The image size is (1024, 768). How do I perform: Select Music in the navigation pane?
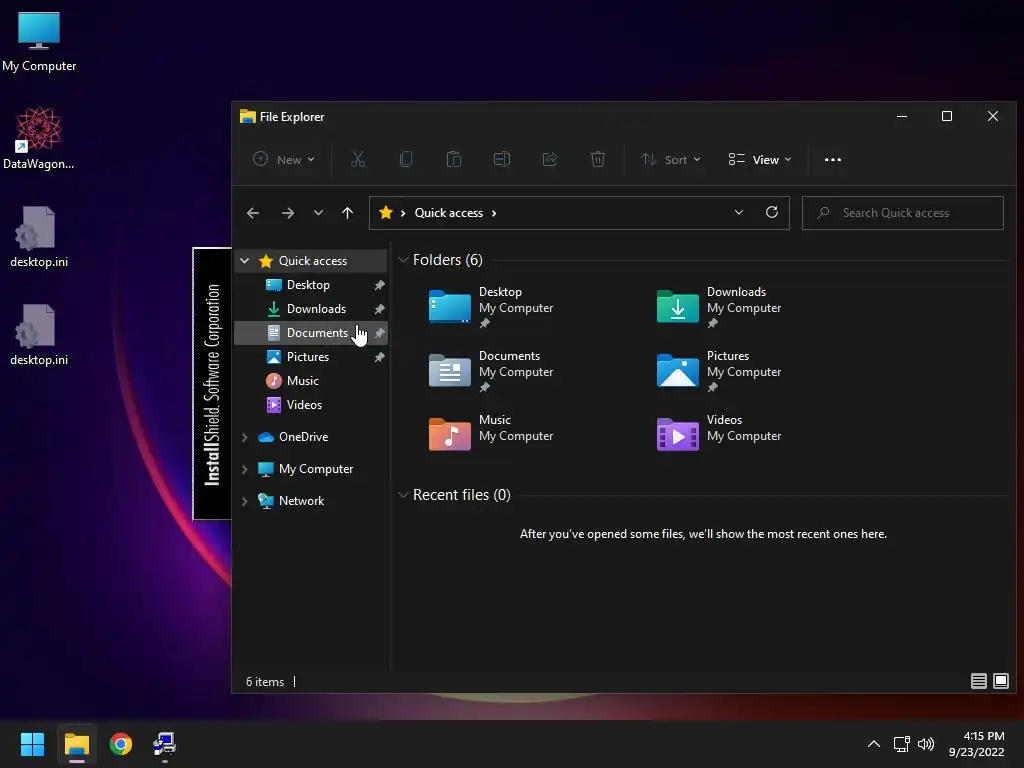[x=311, y=381]
